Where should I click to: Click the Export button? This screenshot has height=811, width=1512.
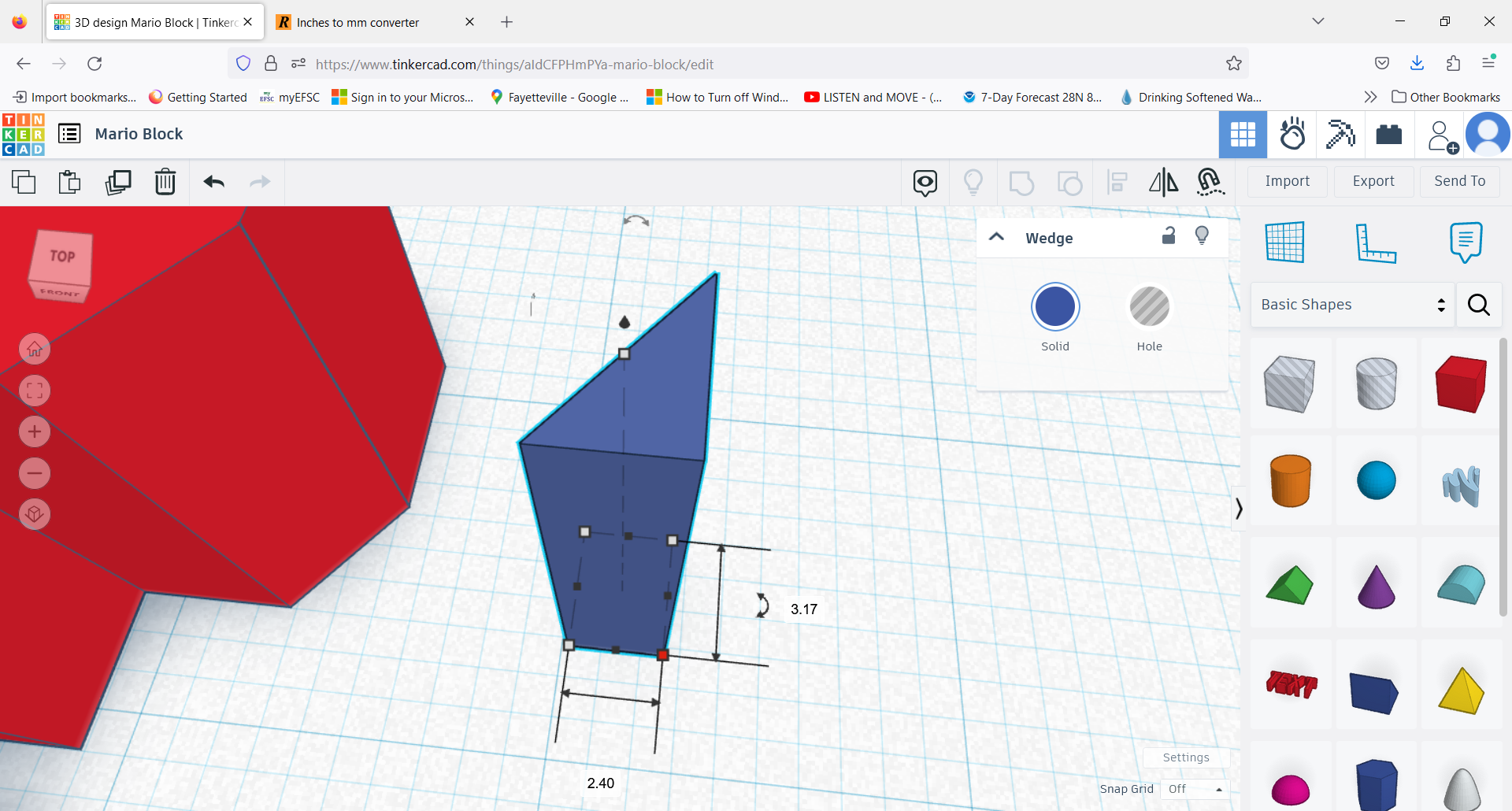(1373, 181)
